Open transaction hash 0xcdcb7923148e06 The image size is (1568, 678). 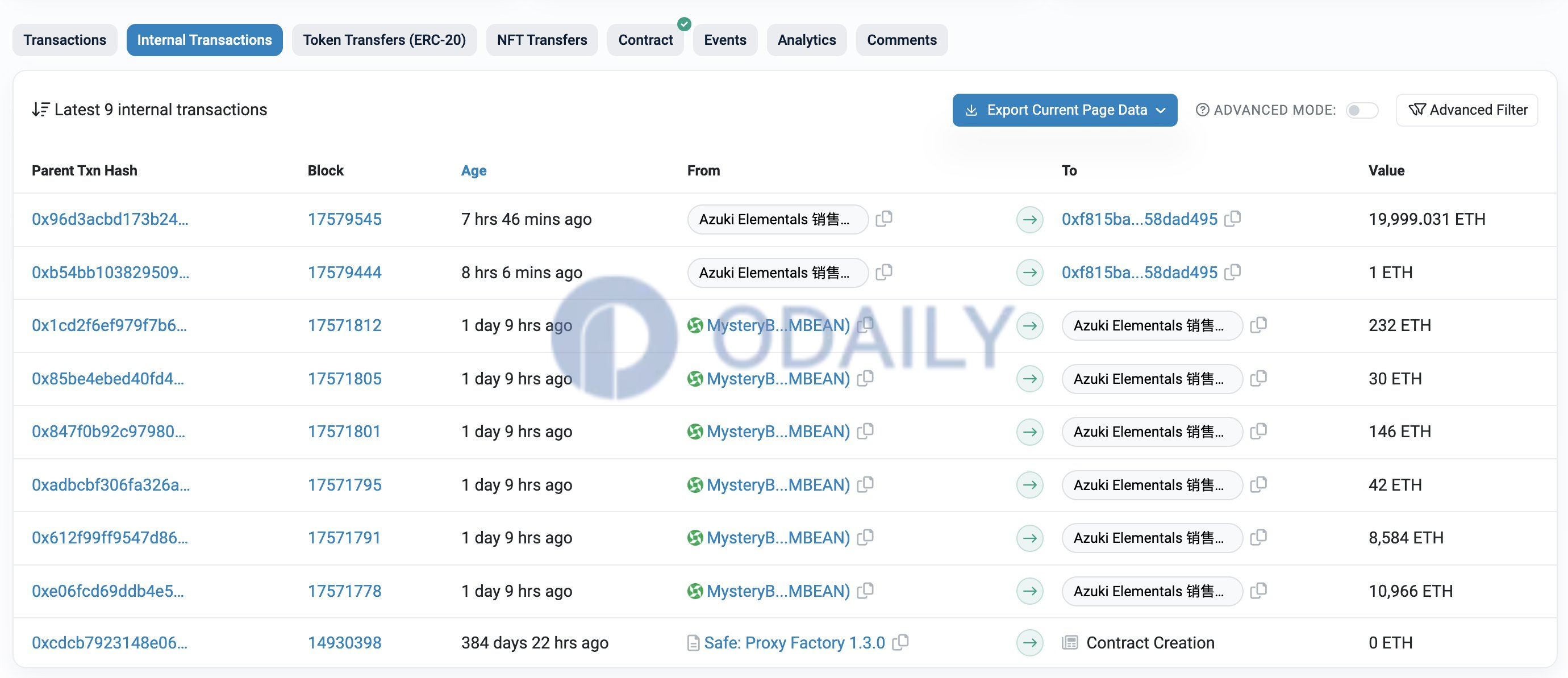click(110, 643)
